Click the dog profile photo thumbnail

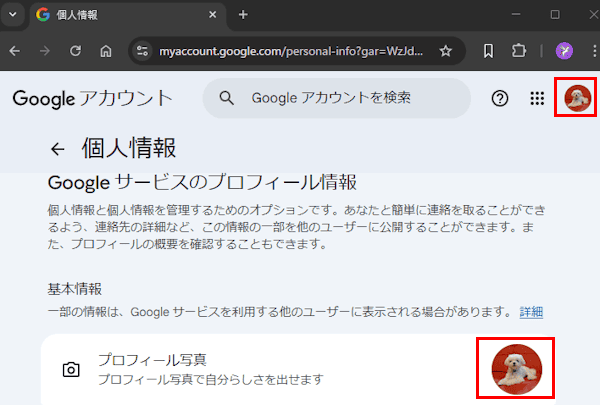pos(517,369)
